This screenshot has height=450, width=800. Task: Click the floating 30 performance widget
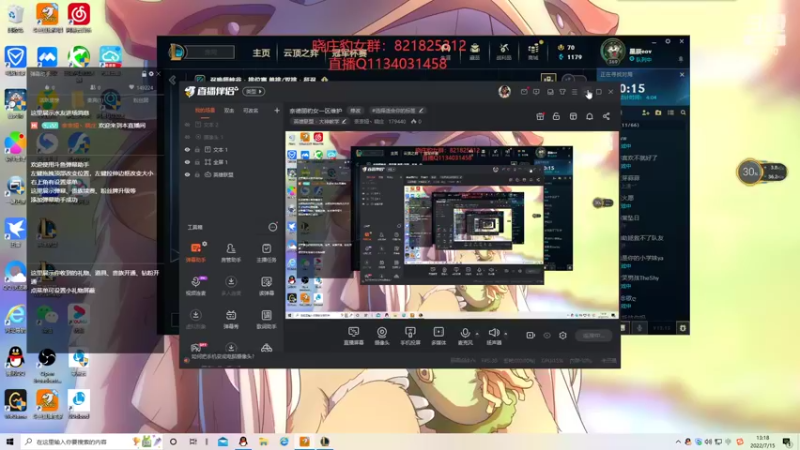[761, 172]
